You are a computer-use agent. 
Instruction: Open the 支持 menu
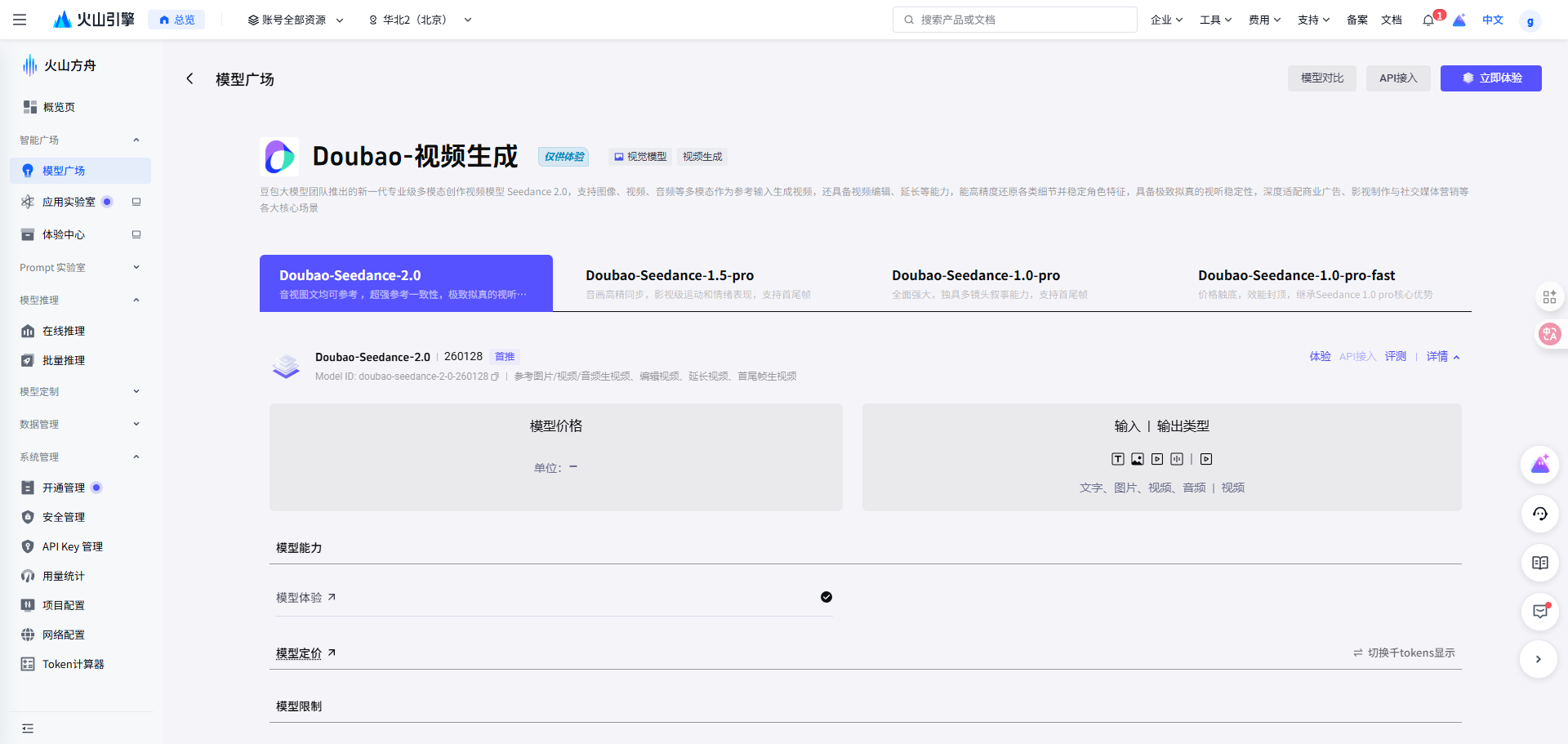coord(1313,20)
